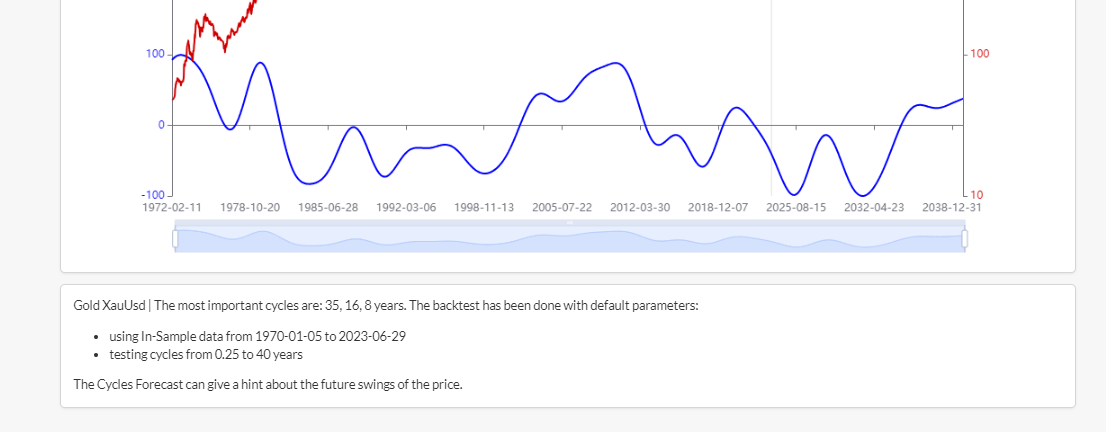The height and width of the screenshot is (432, 1106).
Task: Click the 2025-08-15 x-axis date label
Action: coord(796,208)
